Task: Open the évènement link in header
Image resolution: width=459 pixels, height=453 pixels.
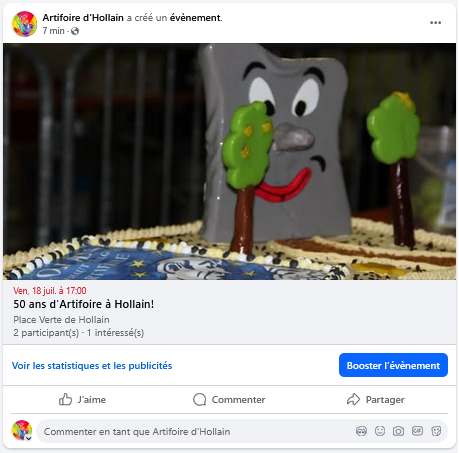Action: [195, 18]
